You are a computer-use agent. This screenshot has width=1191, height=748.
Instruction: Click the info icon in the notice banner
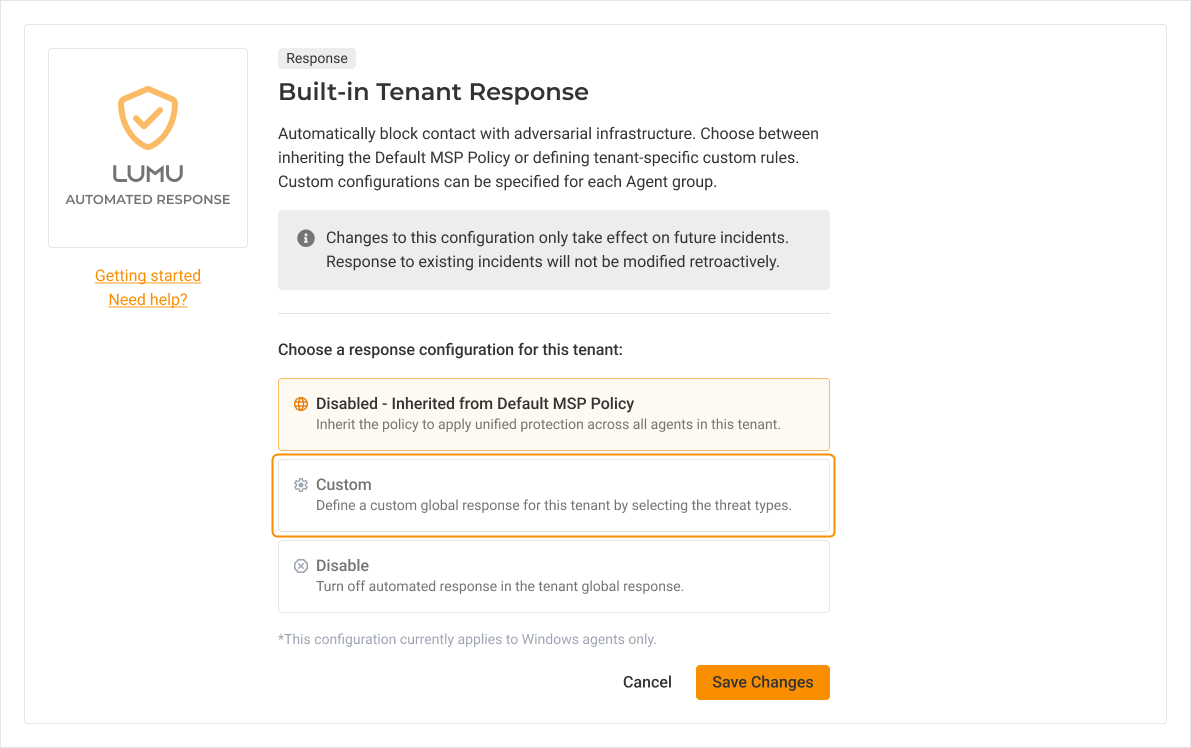pos(307,239)
